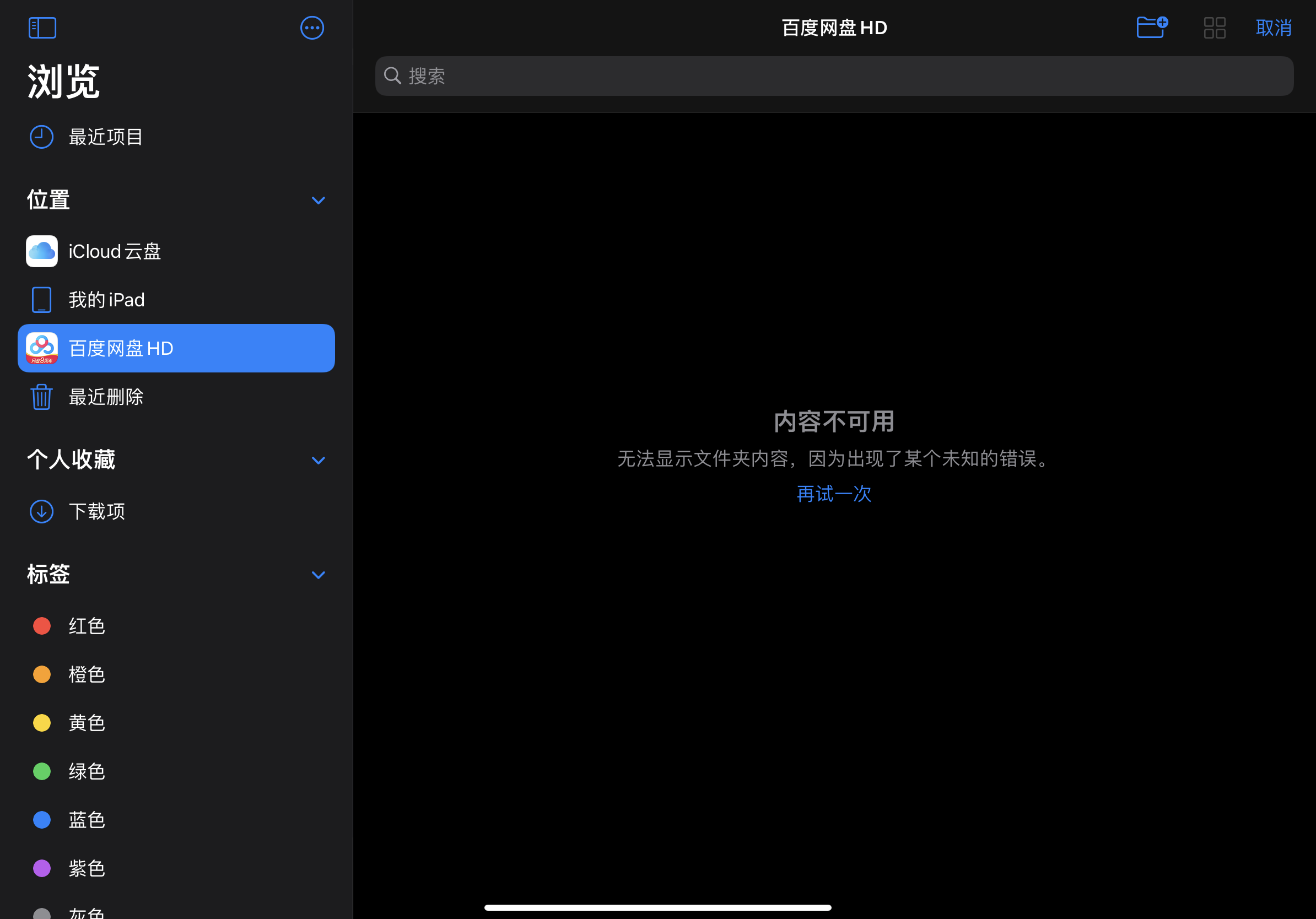Select the 红色 red tag

(x=86, y=626)
